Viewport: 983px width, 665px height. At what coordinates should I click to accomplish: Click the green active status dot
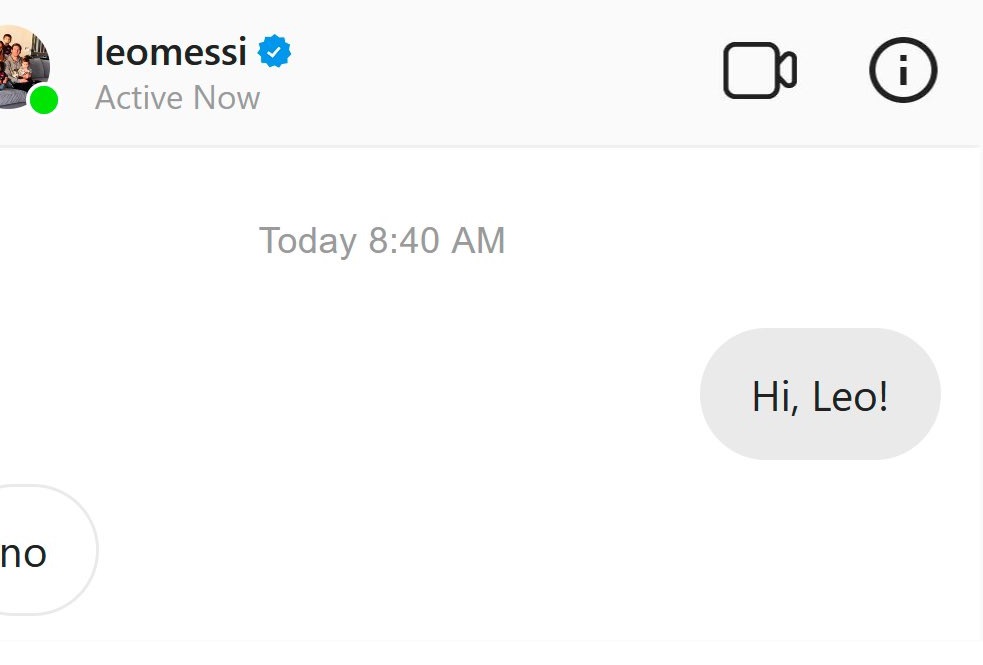[43, 99]
